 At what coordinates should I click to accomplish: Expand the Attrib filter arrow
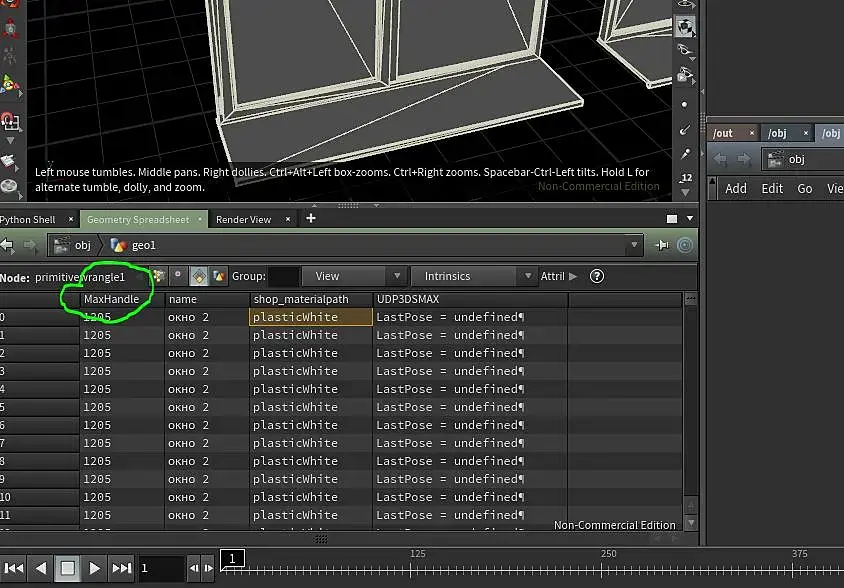coord(573,276)
